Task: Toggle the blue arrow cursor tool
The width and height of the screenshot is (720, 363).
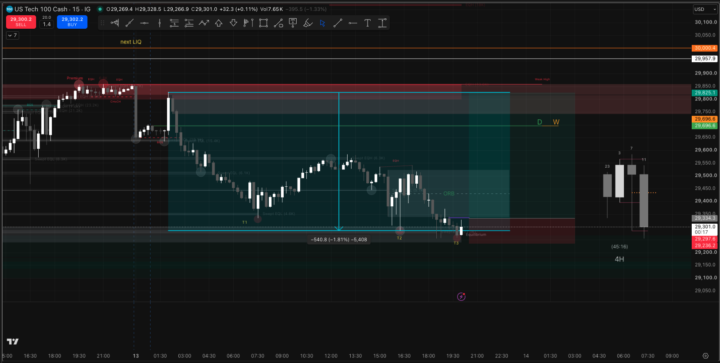Action: 322,23
